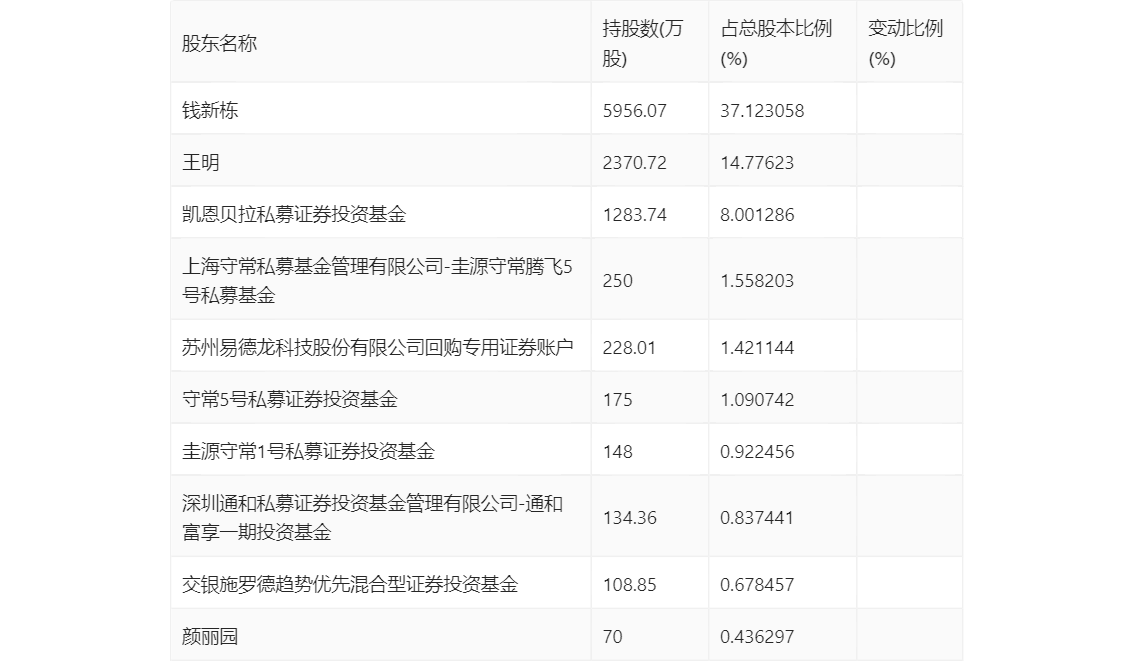This screenshot has height=661, width=1134.
Task: Select the holding value 70
Action: click(612, 637)
